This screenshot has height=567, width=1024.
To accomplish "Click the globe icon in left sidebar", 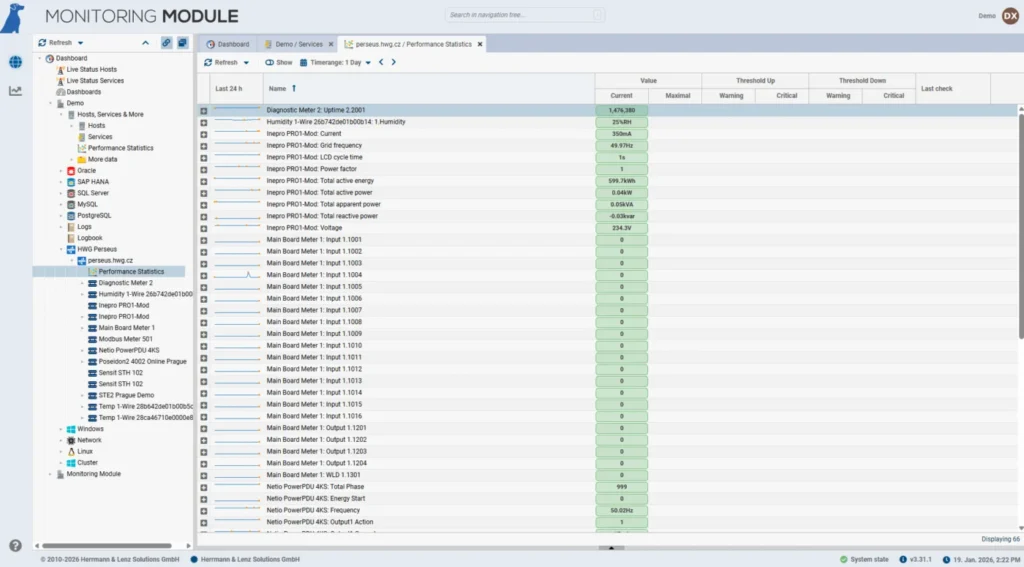I will pyautogui.click(x=15, y=62).
